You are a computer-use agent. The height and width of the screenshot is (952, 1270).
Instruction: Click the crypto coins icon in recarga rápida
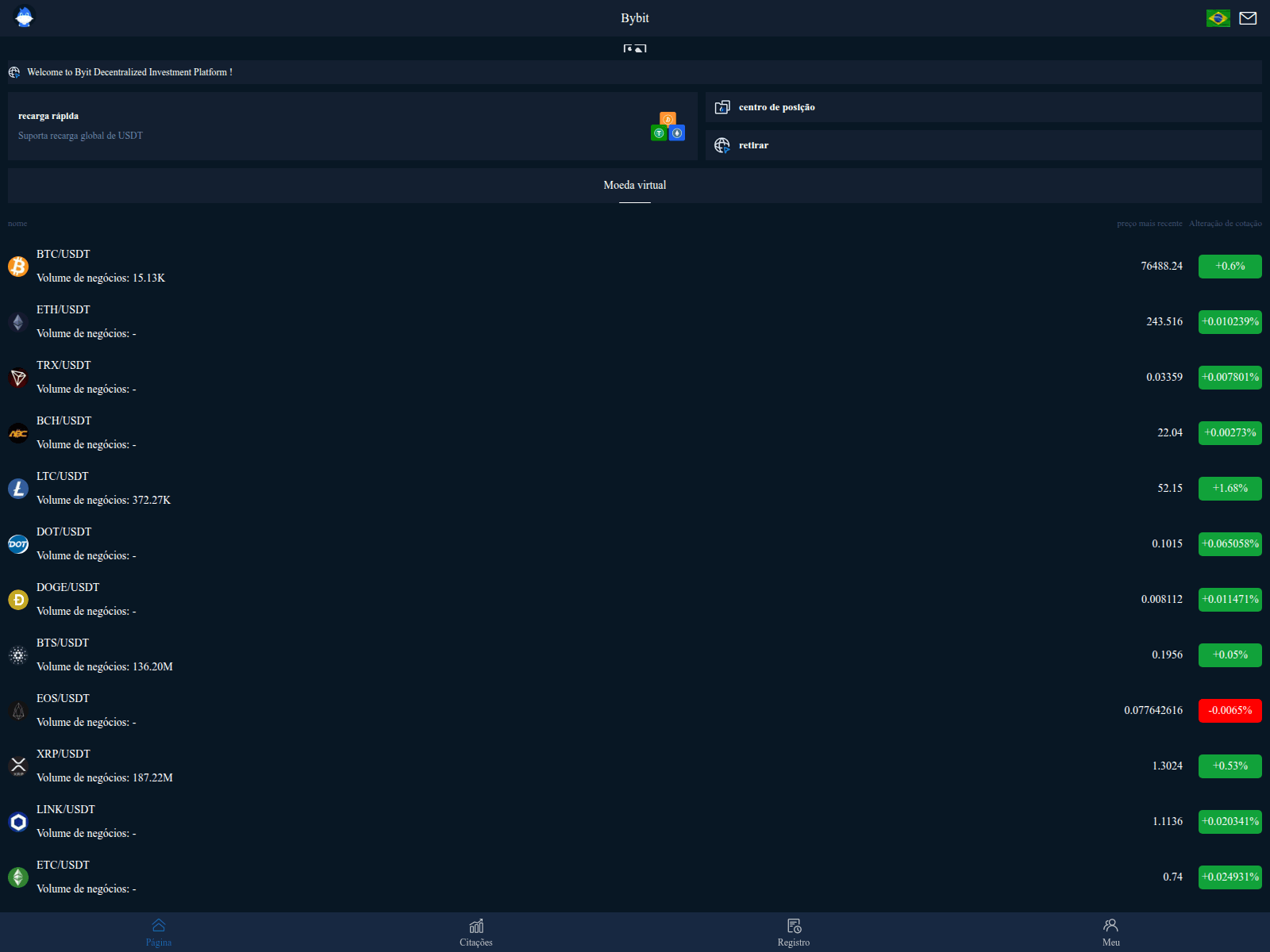point(668,126)
